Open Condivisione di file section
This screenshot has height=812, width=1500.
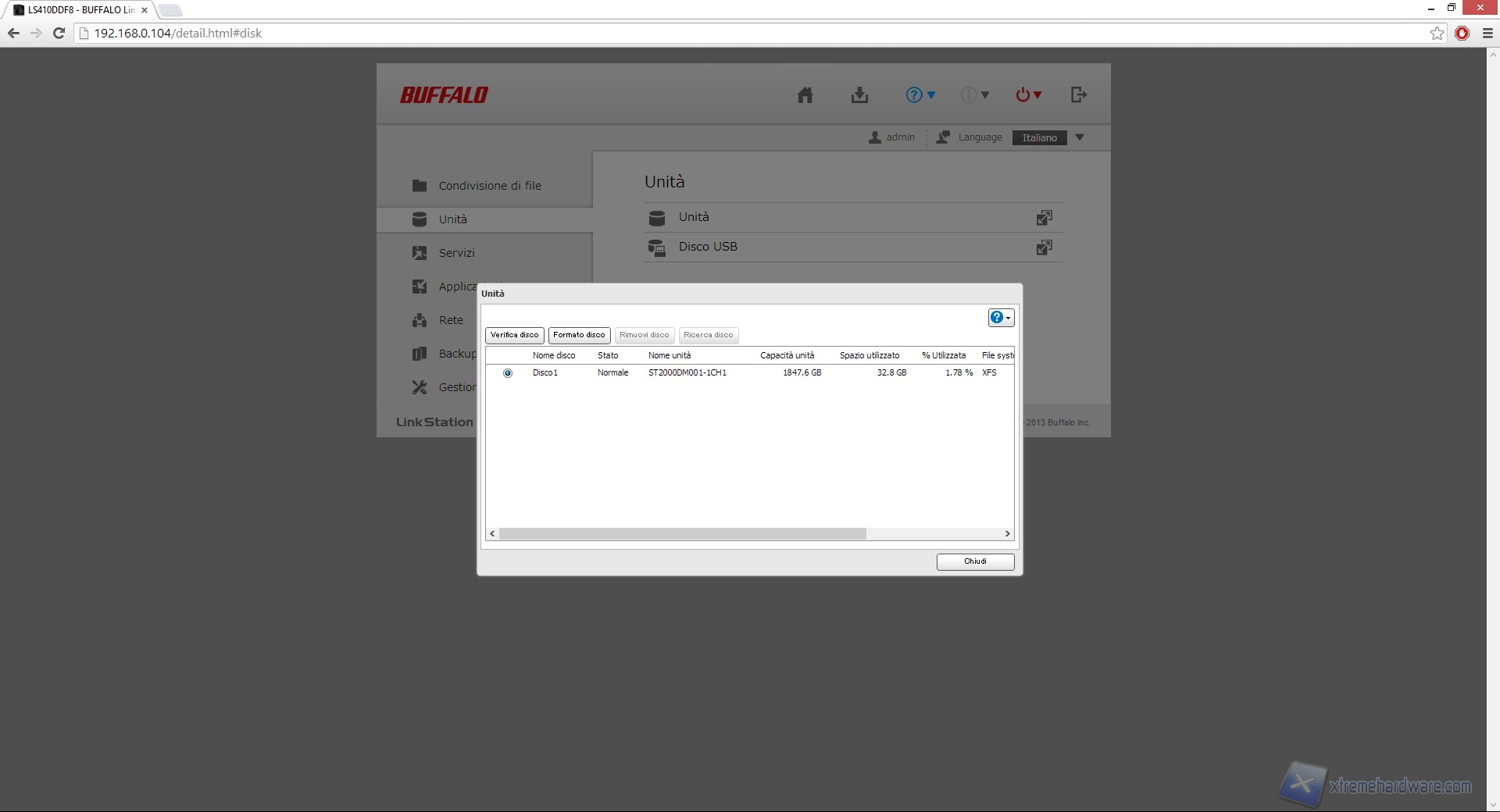click(x=489, y=186)
